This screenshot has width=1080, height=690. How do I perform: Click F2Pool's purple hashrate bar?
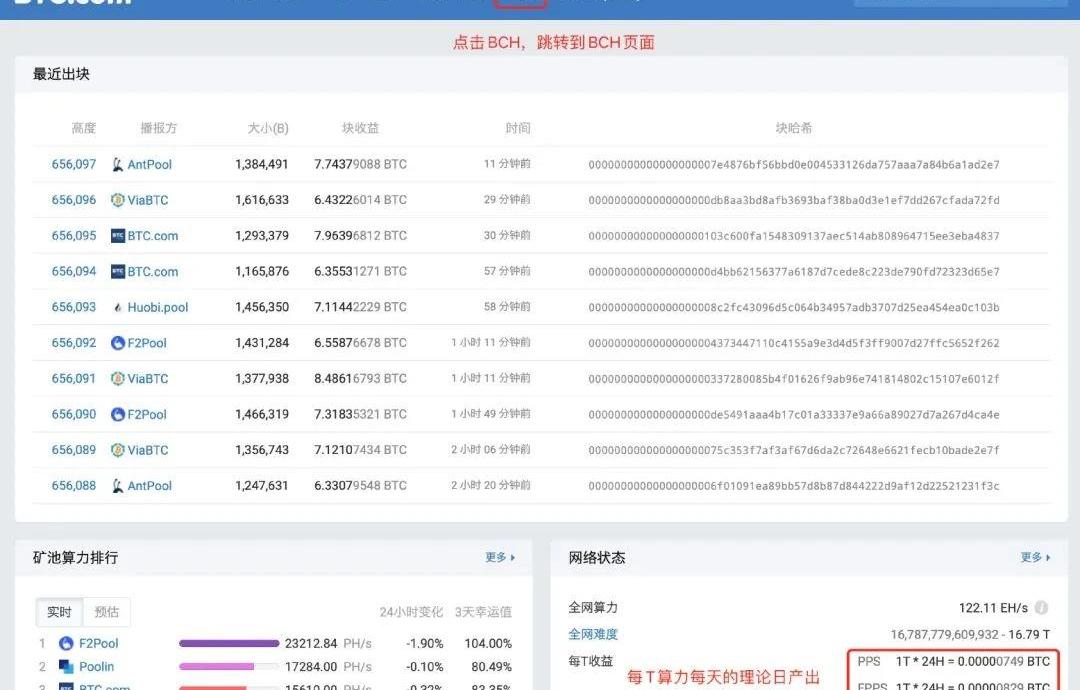pos(229,644)
